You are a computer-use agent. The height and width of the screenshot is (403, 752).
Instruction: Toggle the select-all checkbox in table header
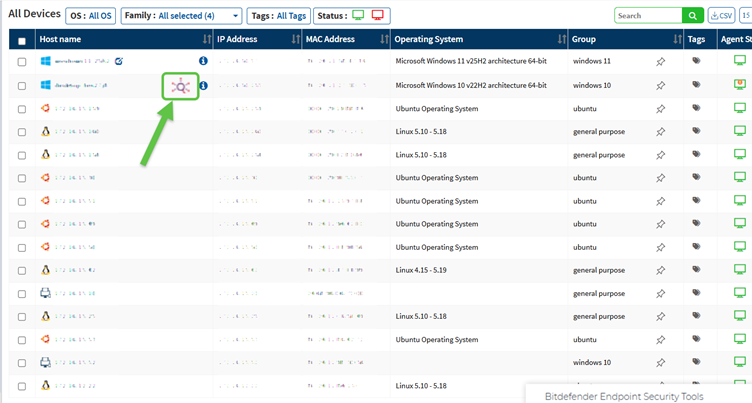[22, 40]
